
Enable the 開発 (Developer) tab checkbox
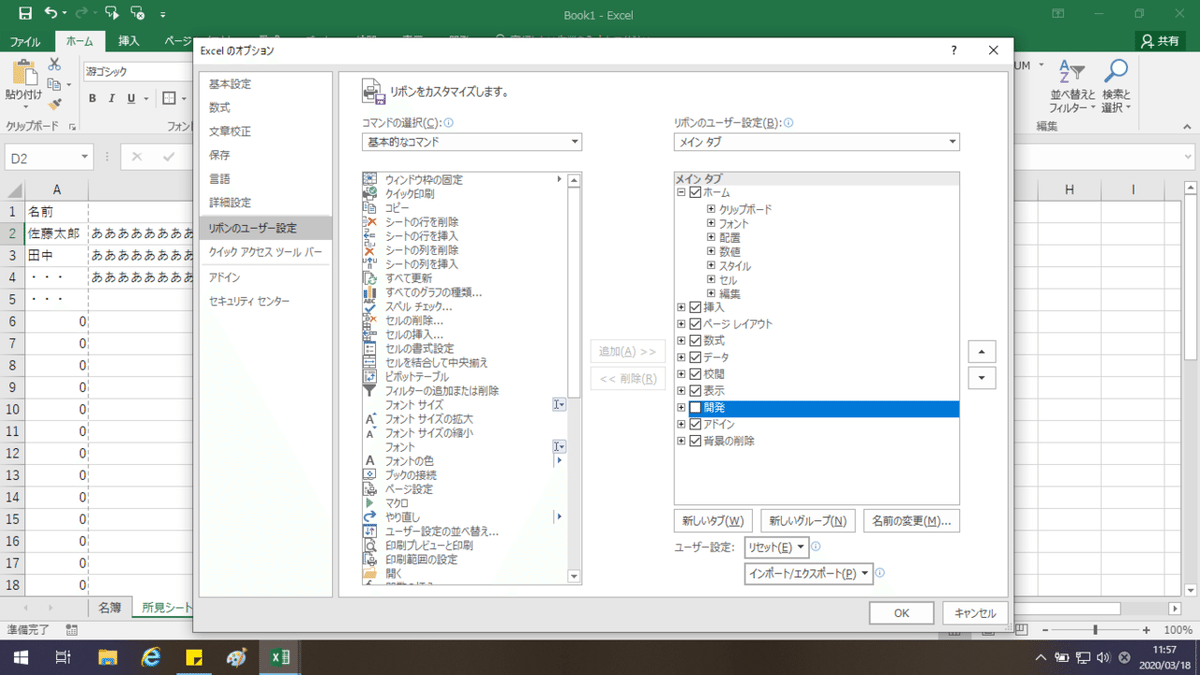pos(696,408)
